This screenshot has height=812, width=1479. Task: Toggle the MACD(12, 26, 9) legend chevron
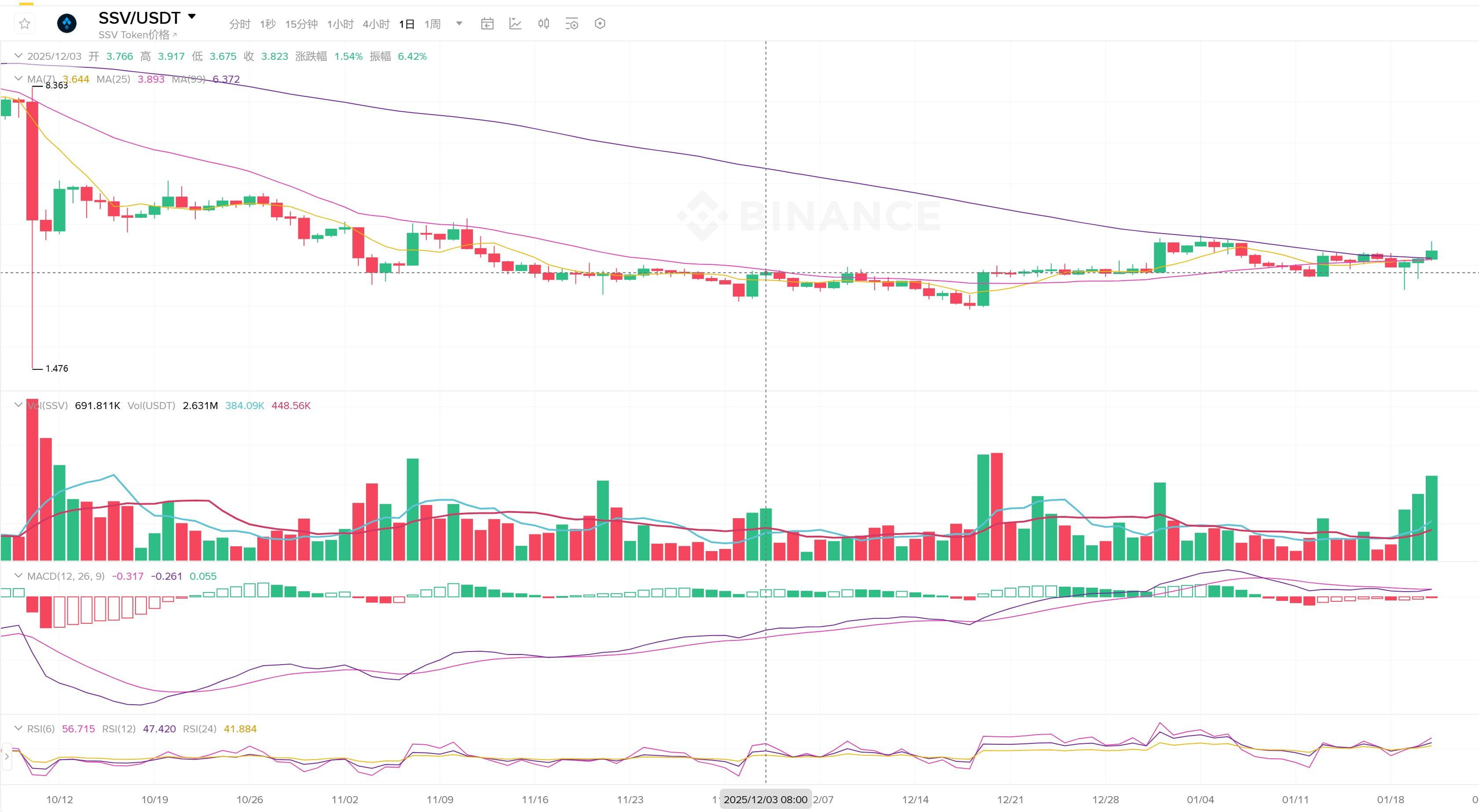tap(18, 575)
